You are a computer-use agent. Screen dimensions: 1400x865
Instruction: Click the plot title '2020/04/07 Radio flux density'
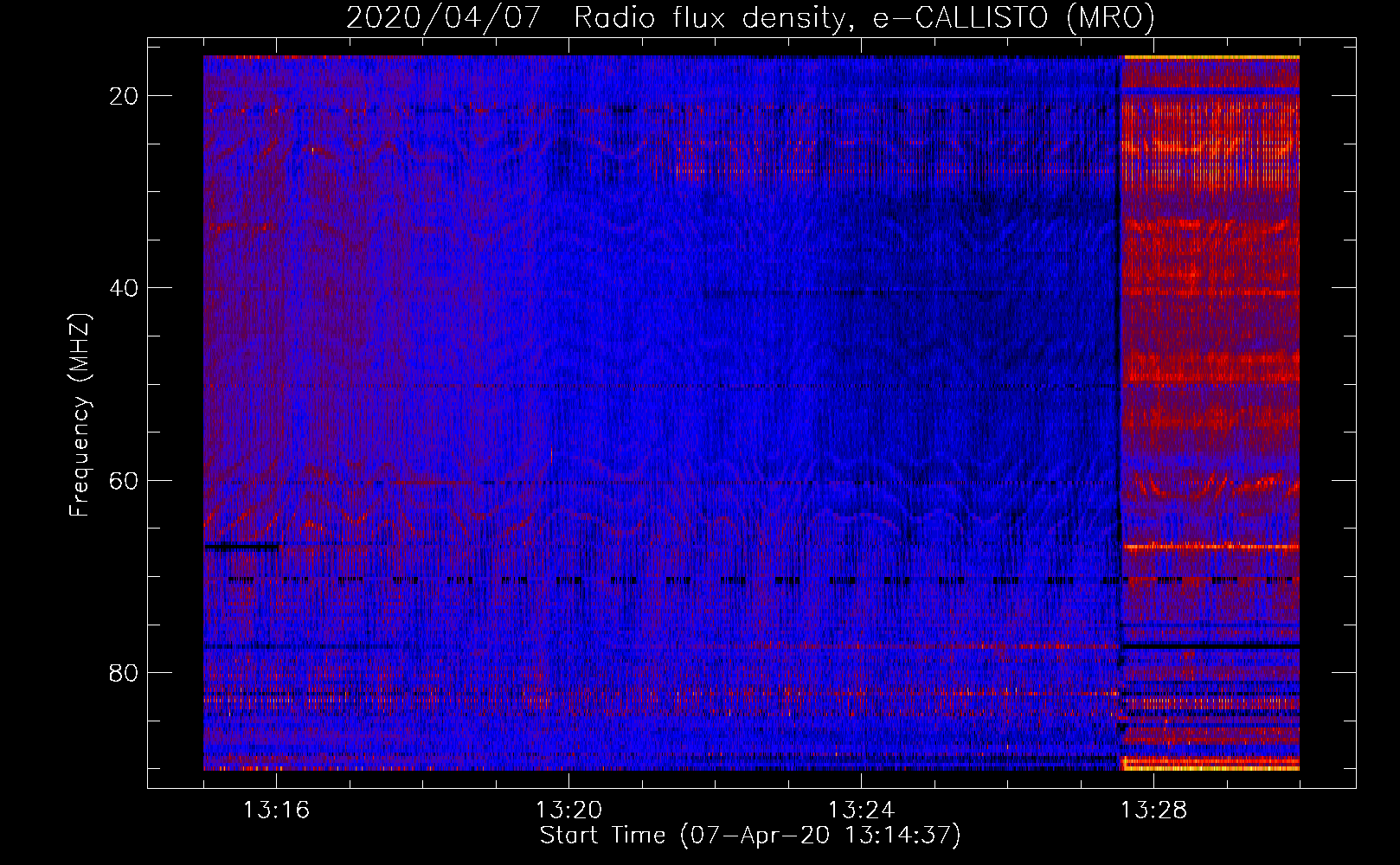tap(750, 17)
